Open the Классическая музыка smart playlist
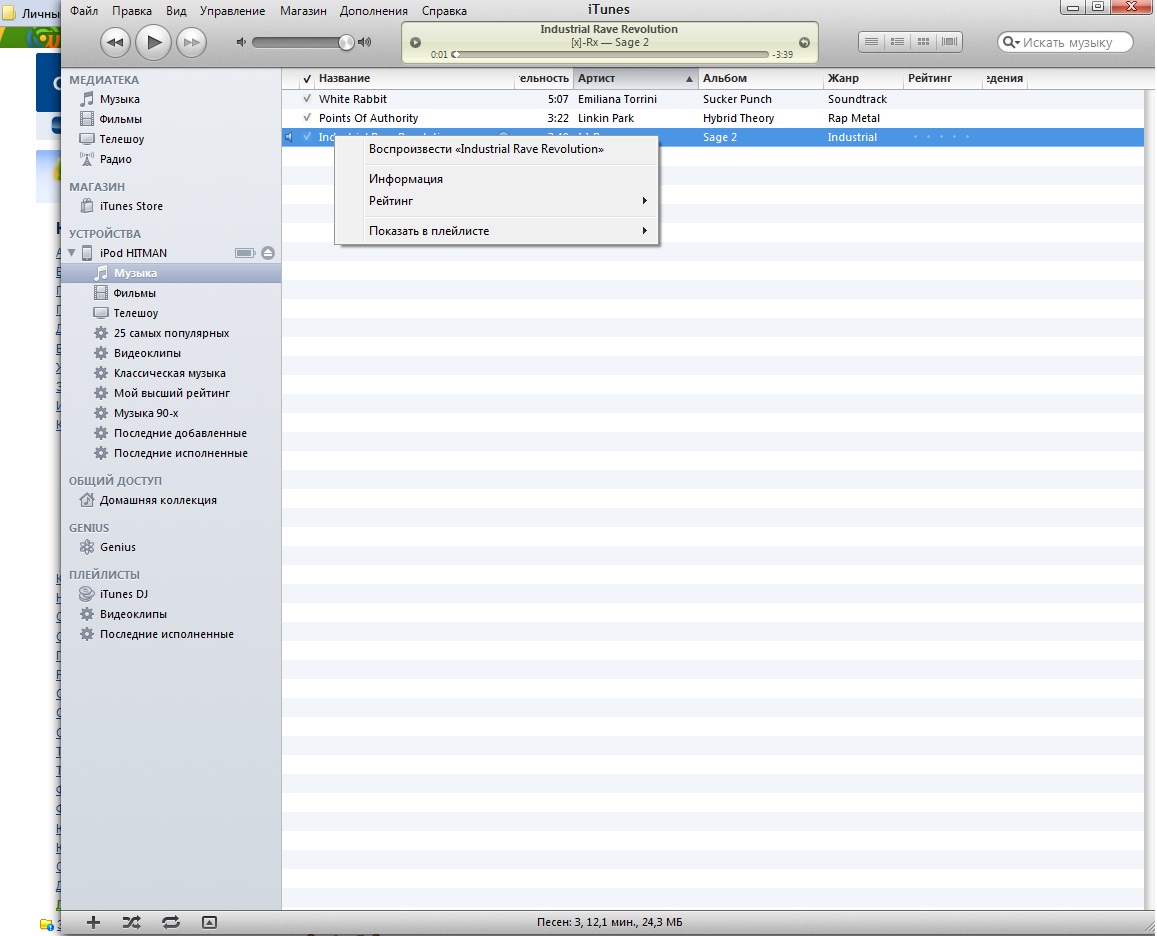 coord(170,373)
